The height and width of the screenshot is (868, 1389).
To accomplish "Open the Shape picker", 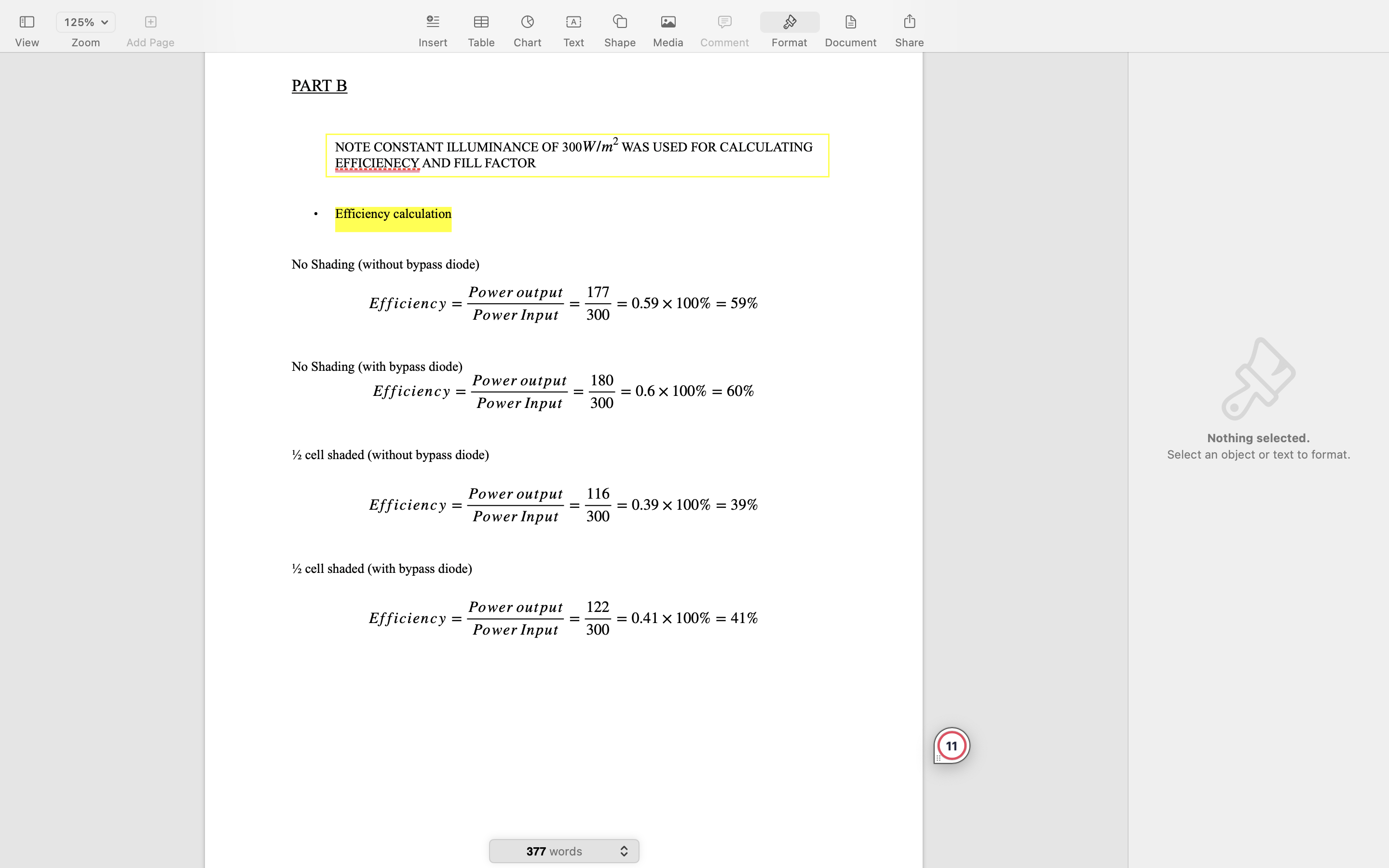I will click(619, 27).
